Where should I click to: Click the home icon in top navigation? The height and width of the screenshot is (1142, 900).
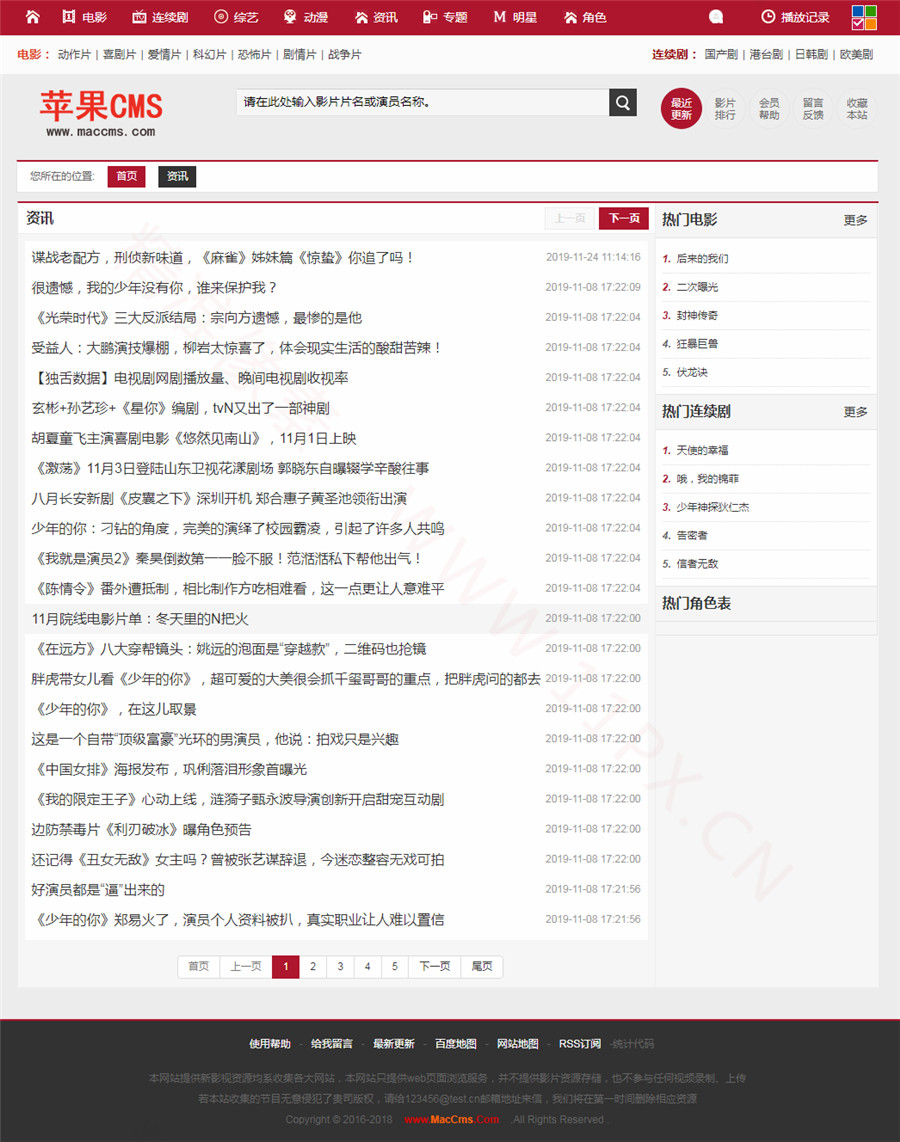(33, 17)
